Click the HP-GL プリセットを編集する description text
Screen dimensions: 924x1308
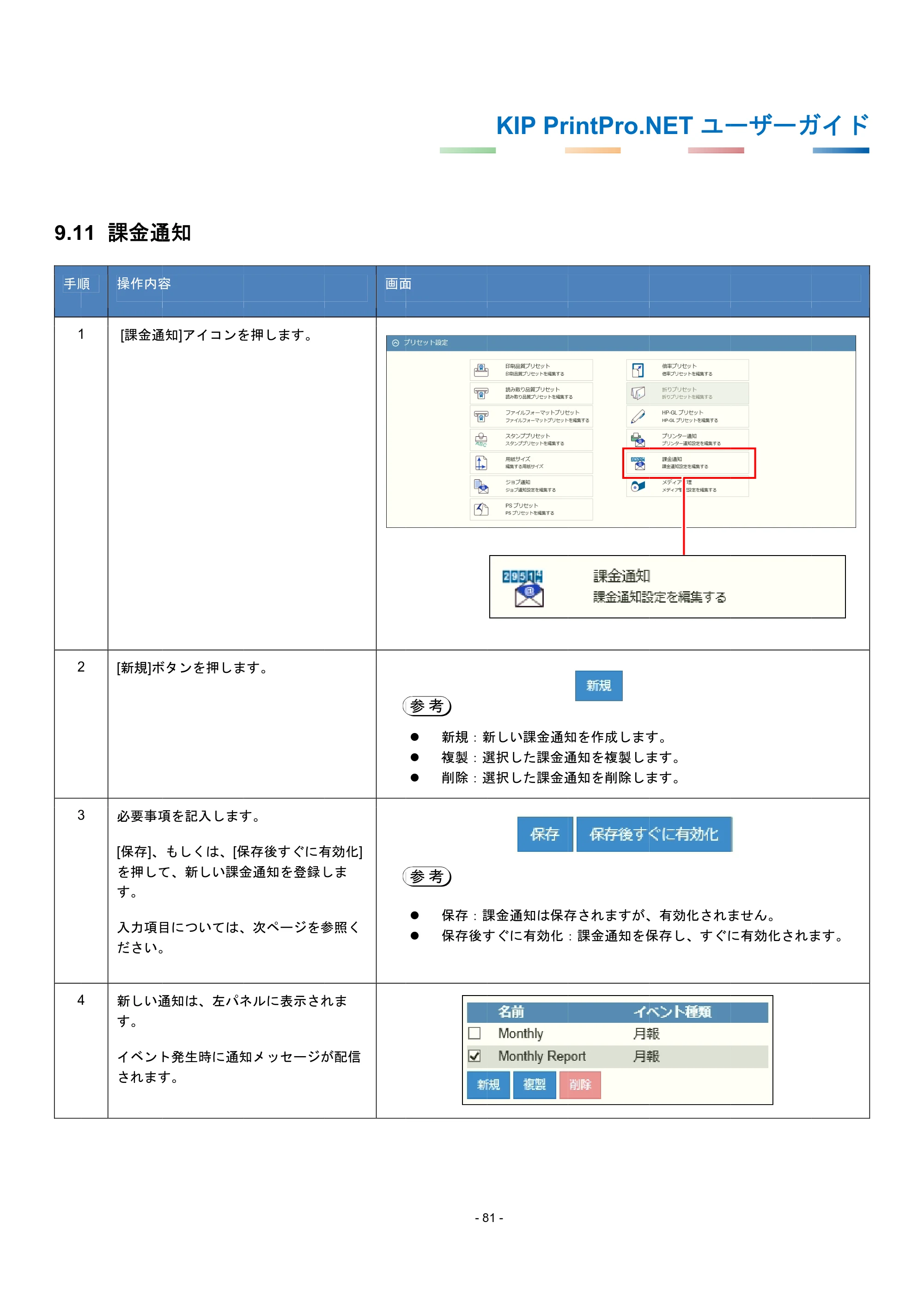click(689, 421)
